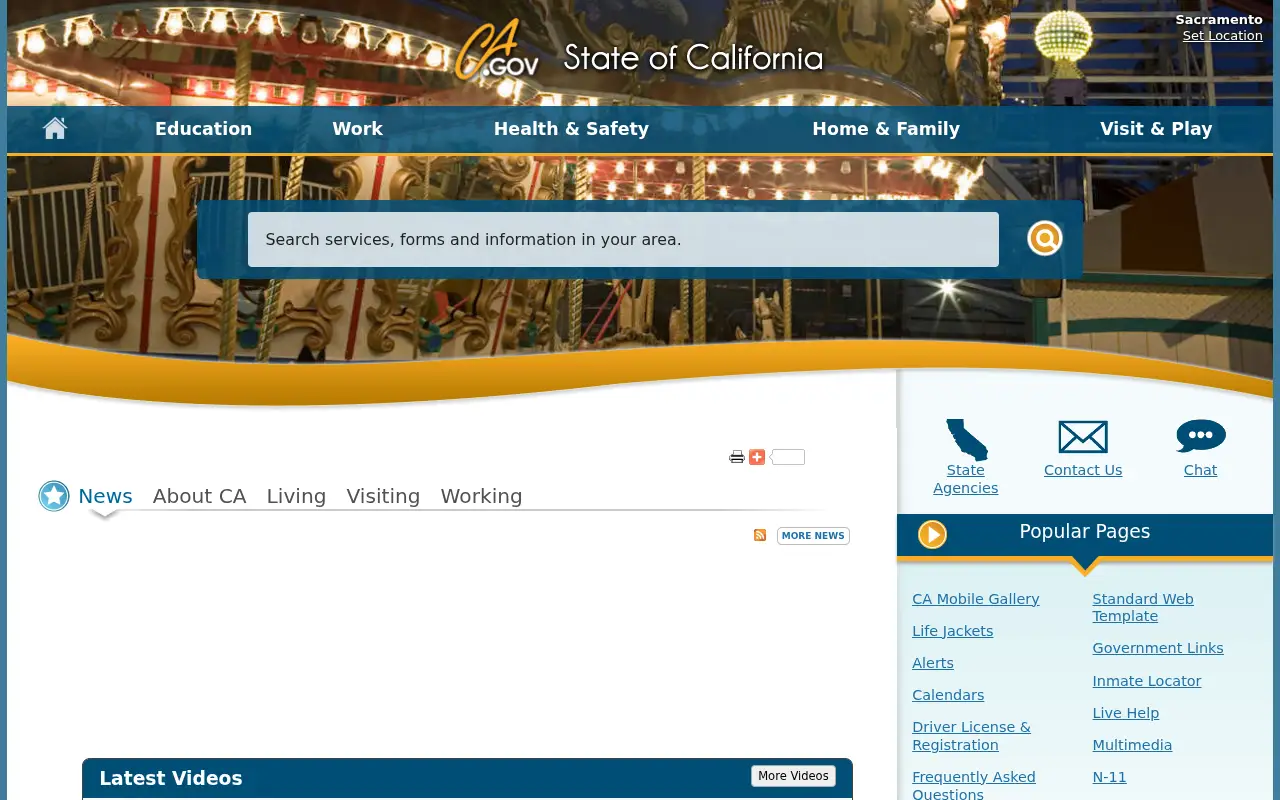1280x800 pixels.
Task: Switch to the Living tab
Action: pos(296,496)
